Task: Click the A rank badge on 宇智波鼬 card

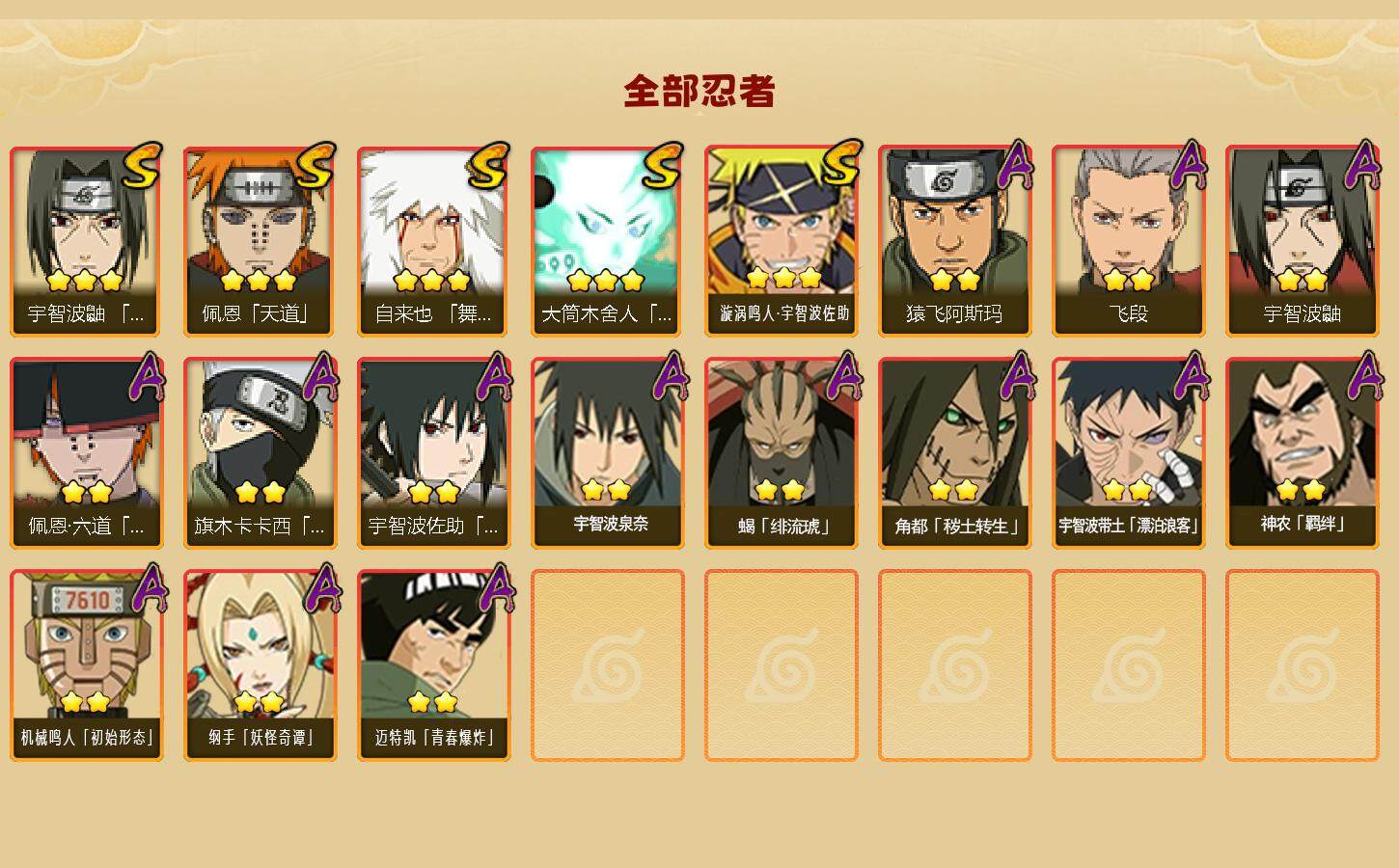Action: pyautogui.click(x=1363, y=165)
